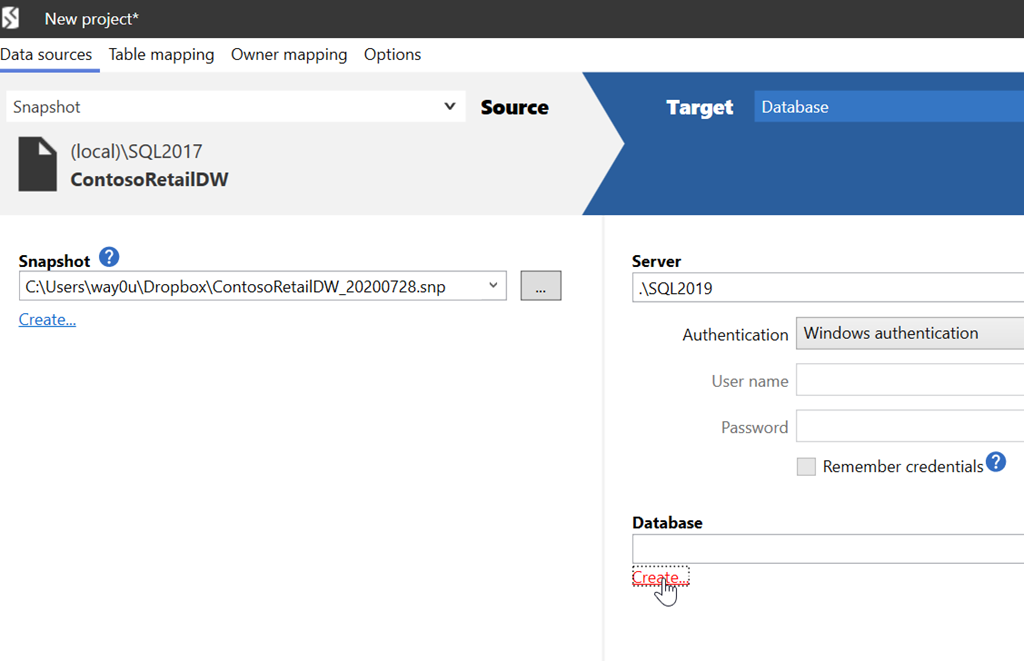Image resolution: width=1024 pixels, height=661 pixels.
Task: Open the target type Database dropdown
Action: point(888,107)
